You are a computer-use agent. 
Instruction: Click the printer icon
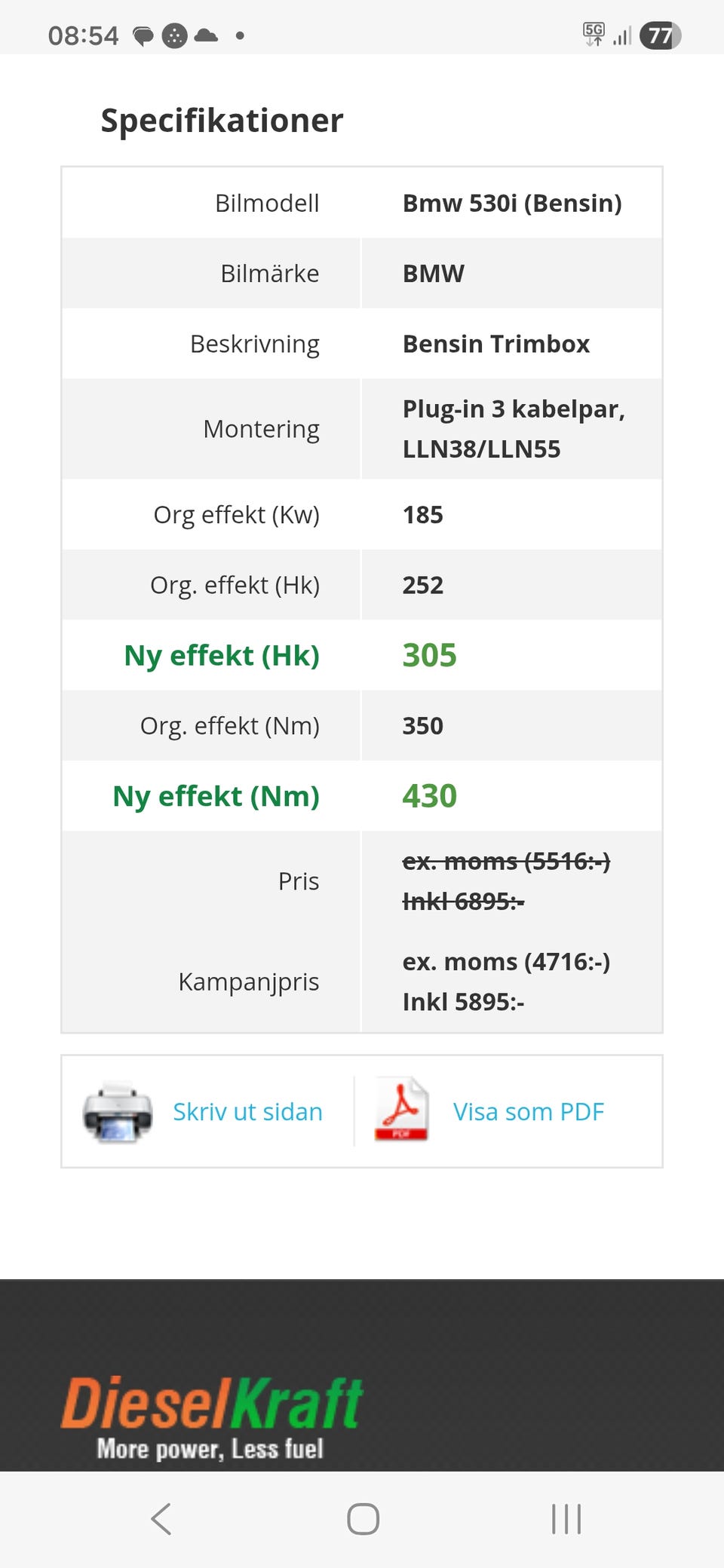(x=118, y=1112)
